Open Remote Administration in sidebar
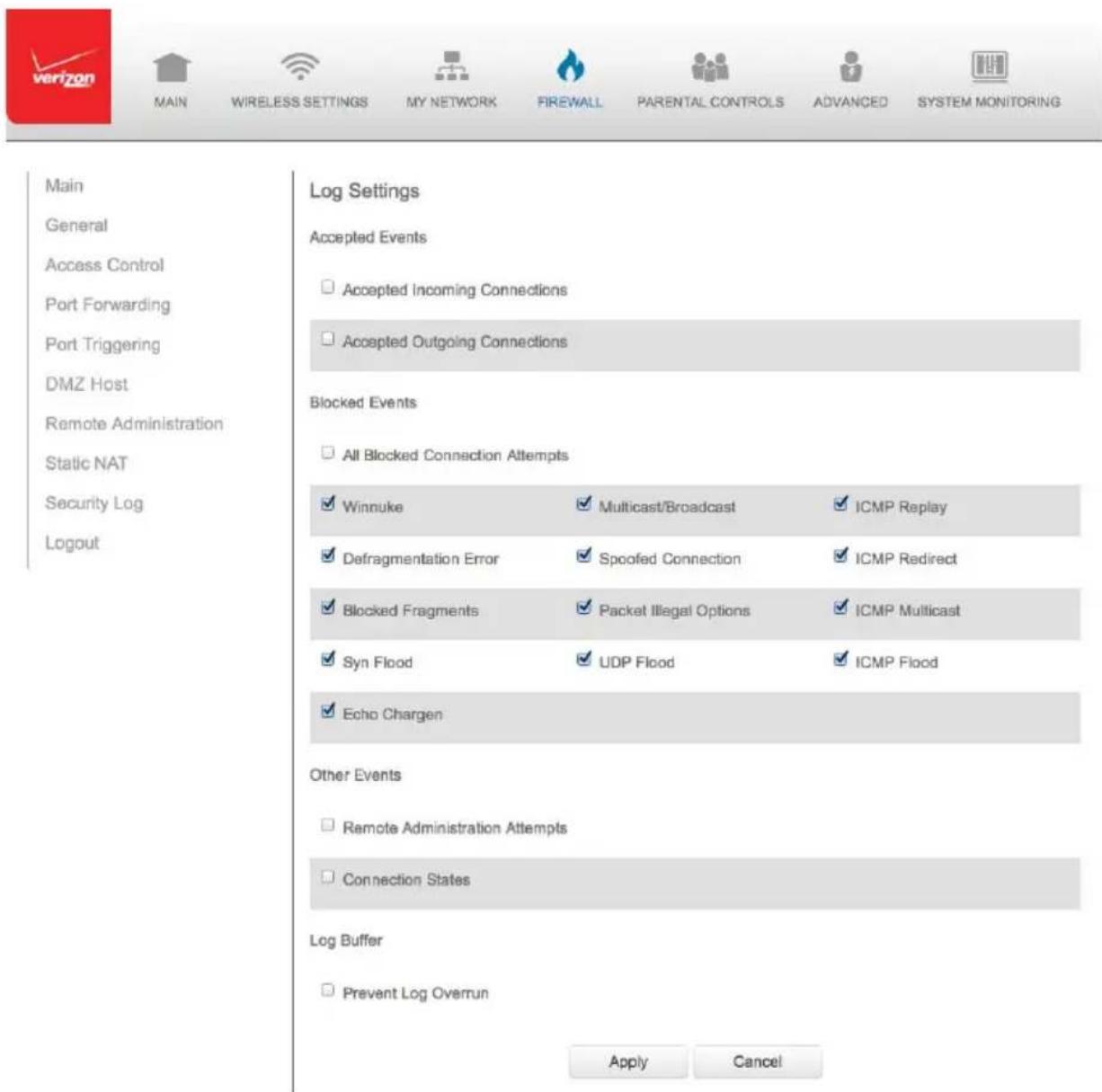 [134, 423]
